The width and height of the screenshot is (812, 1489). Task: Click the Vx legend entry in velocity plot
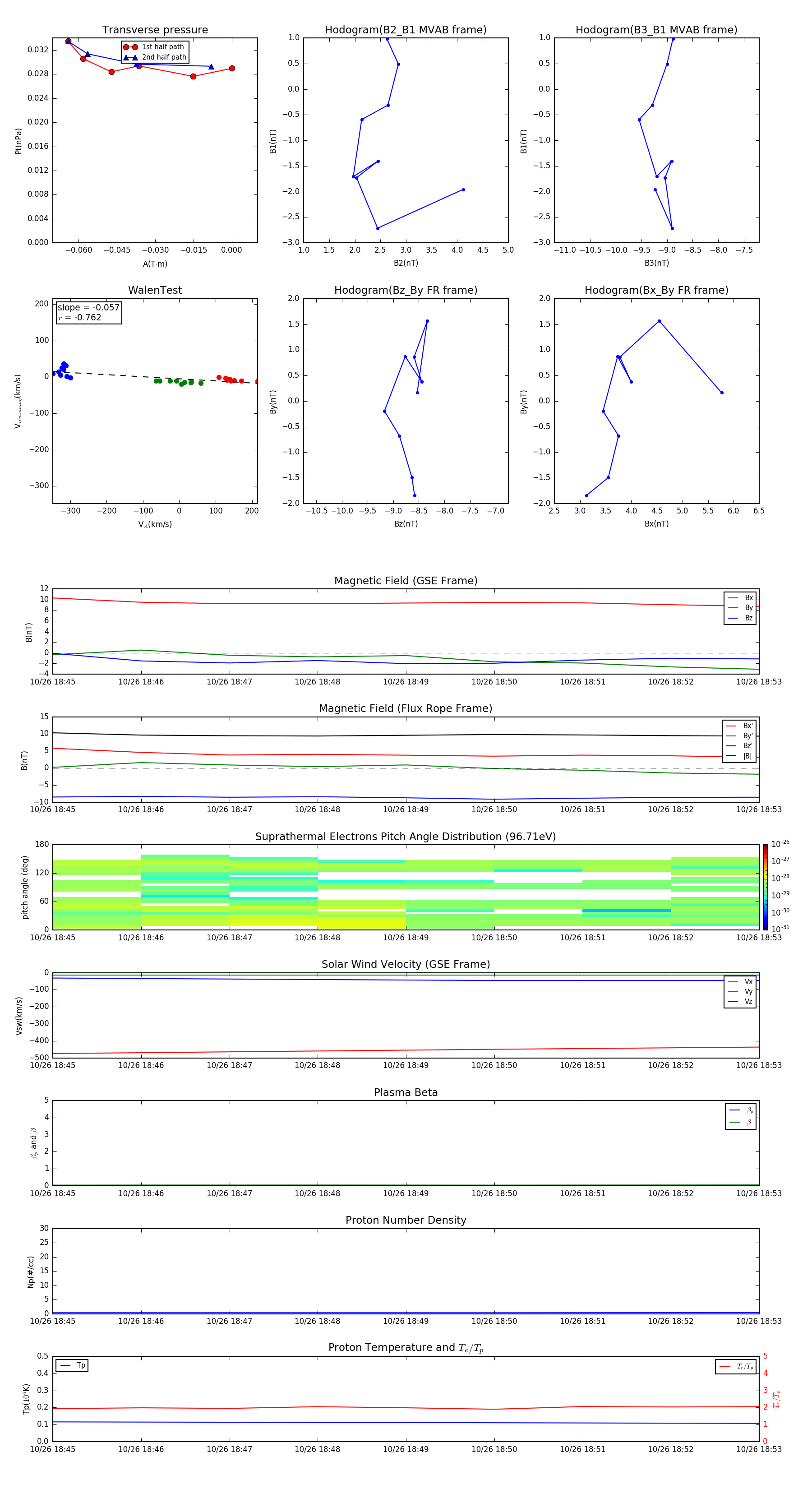click(x=740, y=981)
